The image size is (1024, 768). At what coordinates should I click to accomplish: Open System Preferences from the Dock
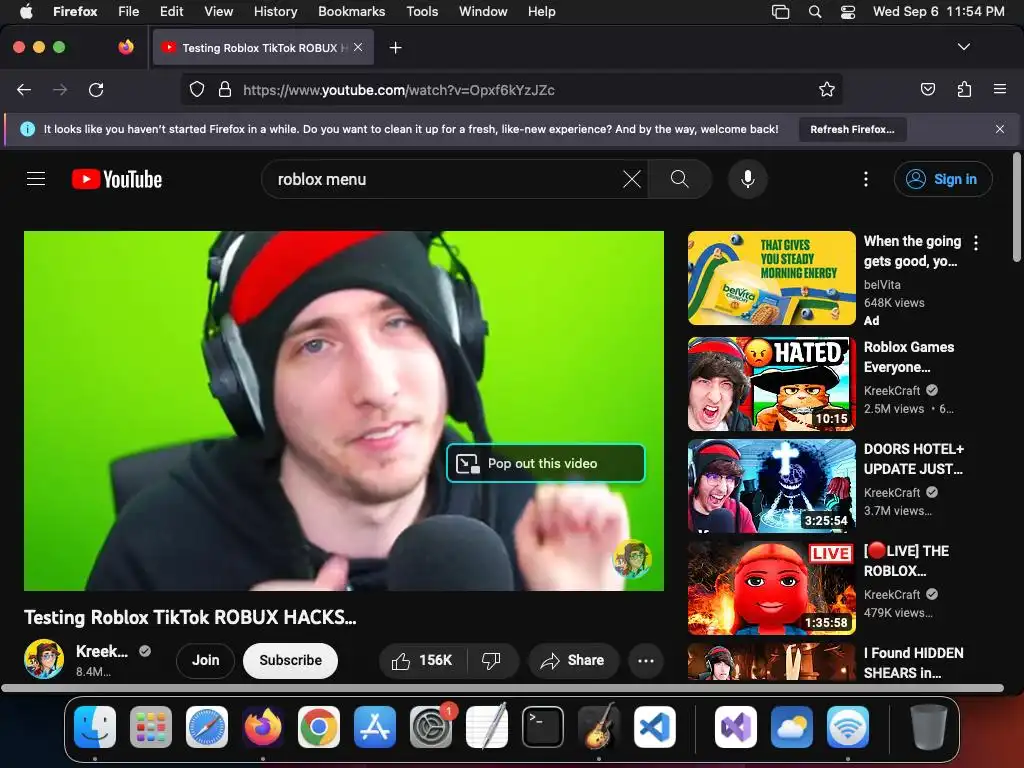tap(431, 727)
